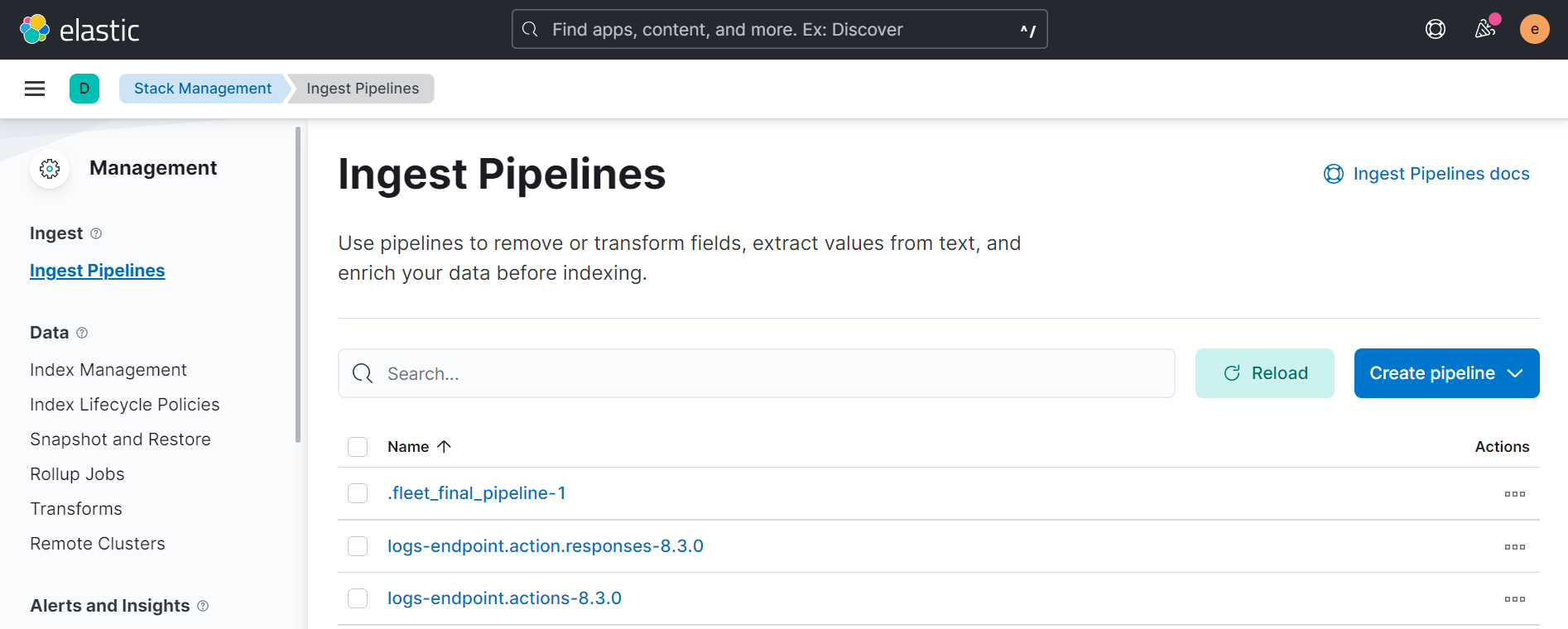Open actions menu for logs-endpoint.actions-8.3.0
Viewport: 1568px width, 629px height.
[1515, 599]
